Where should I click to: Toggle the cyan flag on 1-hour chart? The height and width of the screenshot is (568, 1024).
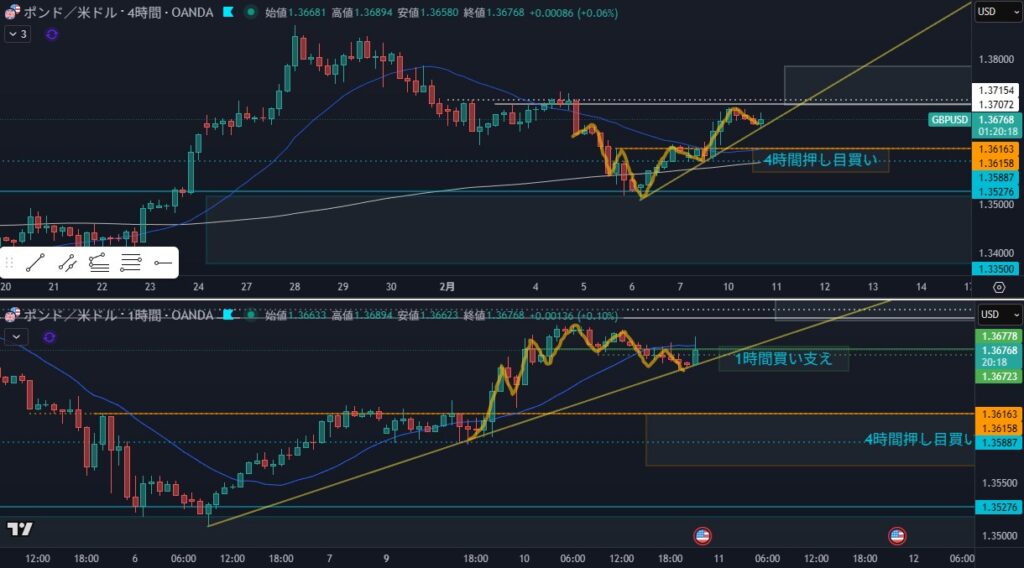229,315
